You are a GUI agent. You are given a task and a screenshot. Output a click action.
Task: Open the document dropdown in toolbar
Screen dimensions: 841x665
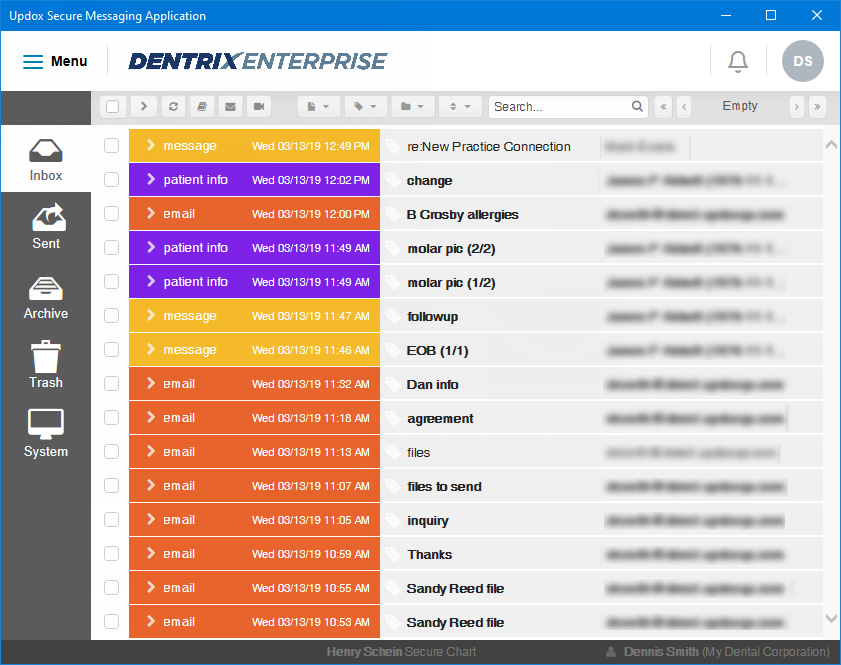pos(318,107)
